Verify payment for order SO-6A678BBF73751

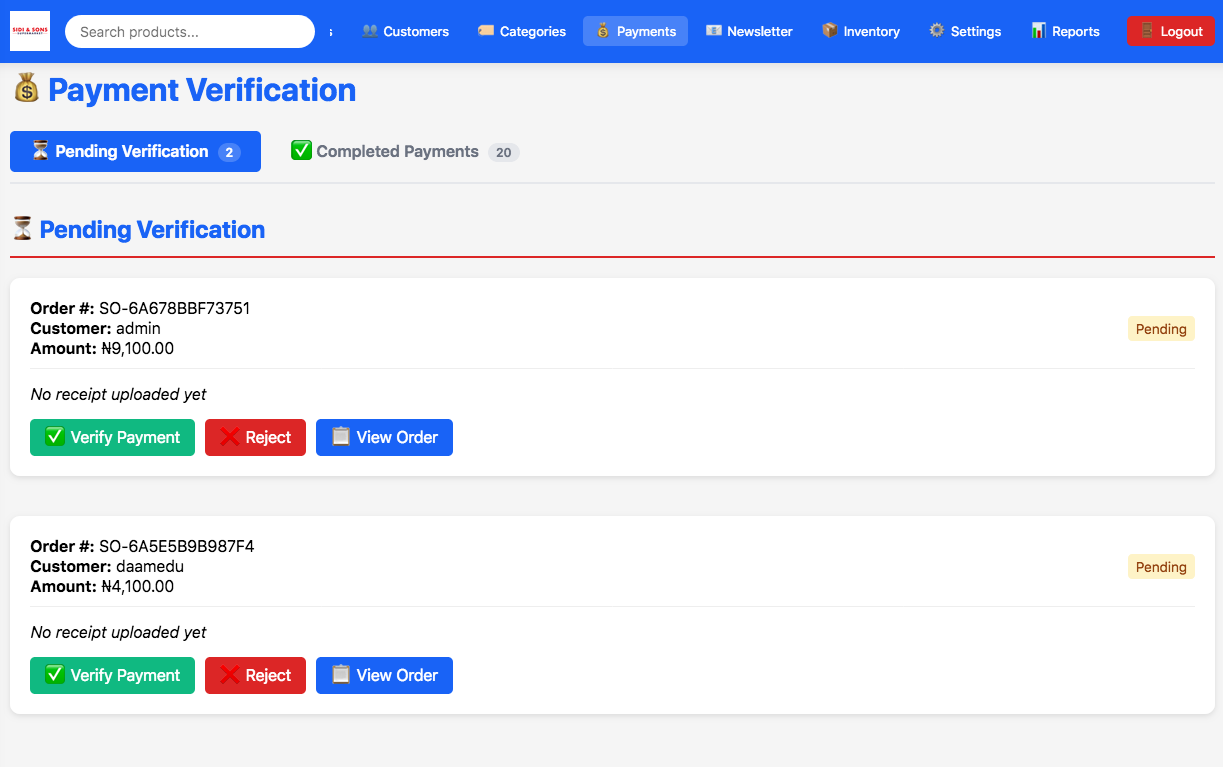point(112,437)
